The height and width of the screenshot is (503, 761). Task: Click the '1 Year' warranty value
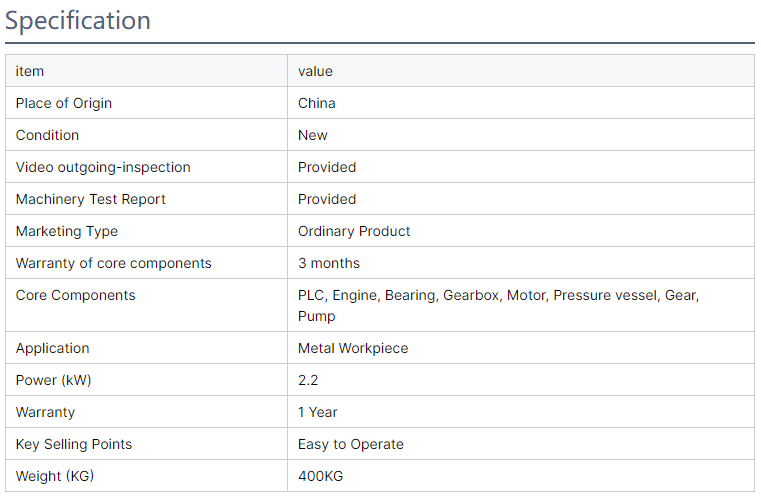318,412
